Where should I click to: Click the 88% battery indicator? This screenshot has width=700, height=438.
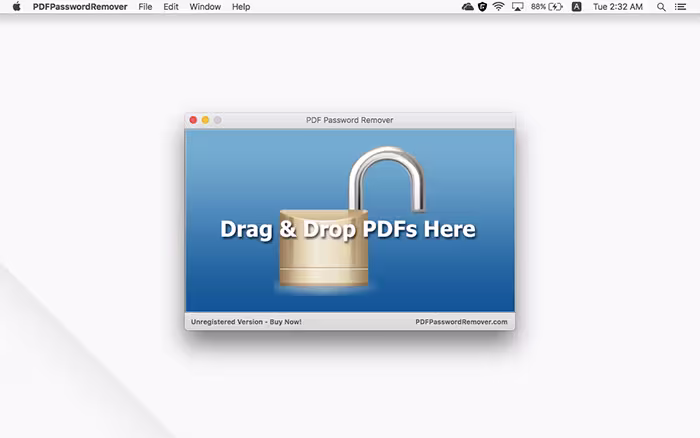(x=546, y=7)
